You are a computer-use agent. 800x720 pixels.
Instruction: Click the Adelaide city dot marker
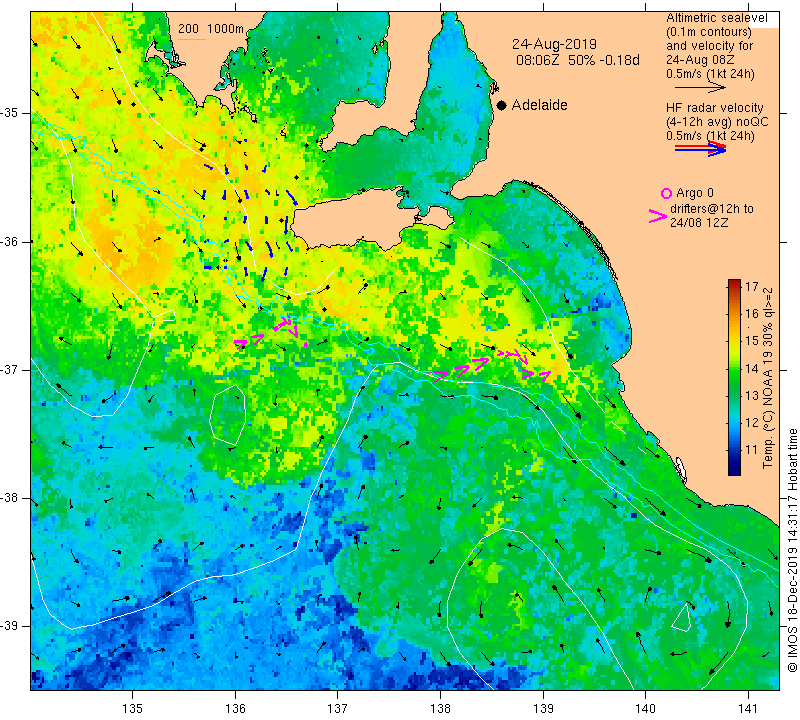tap(502, 105)
